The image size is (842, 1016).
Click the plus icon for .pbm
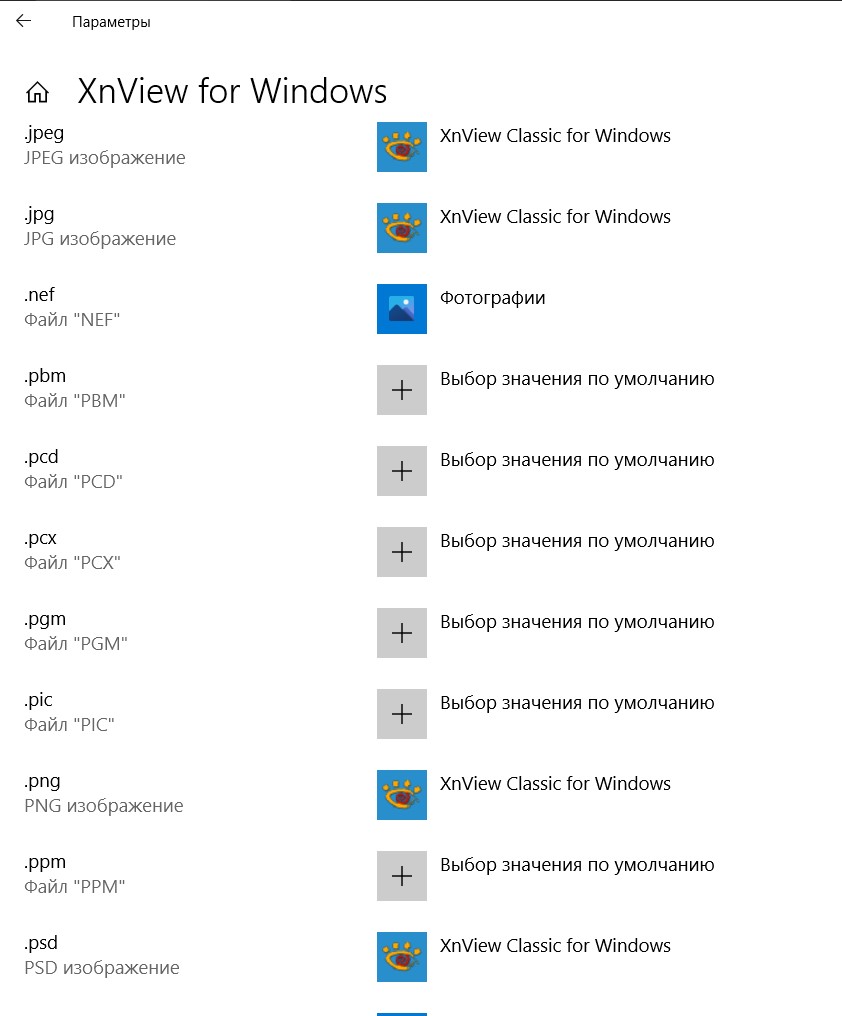coord(402,390)
